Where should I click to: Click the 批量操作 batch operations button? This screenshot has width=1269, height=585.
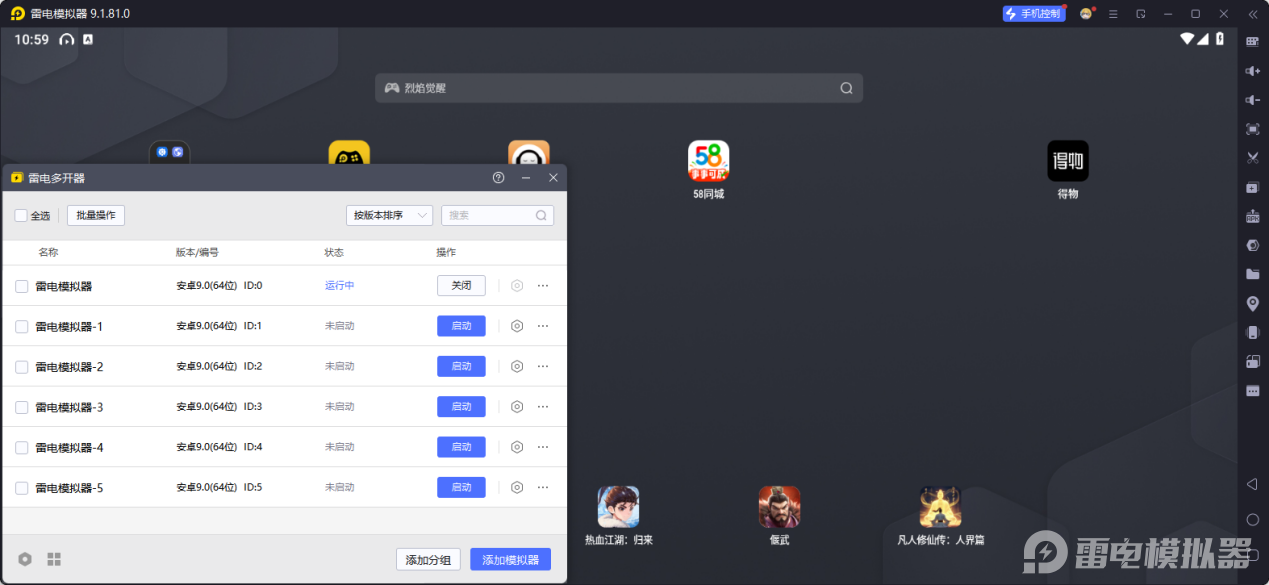(x=96, y=215)
